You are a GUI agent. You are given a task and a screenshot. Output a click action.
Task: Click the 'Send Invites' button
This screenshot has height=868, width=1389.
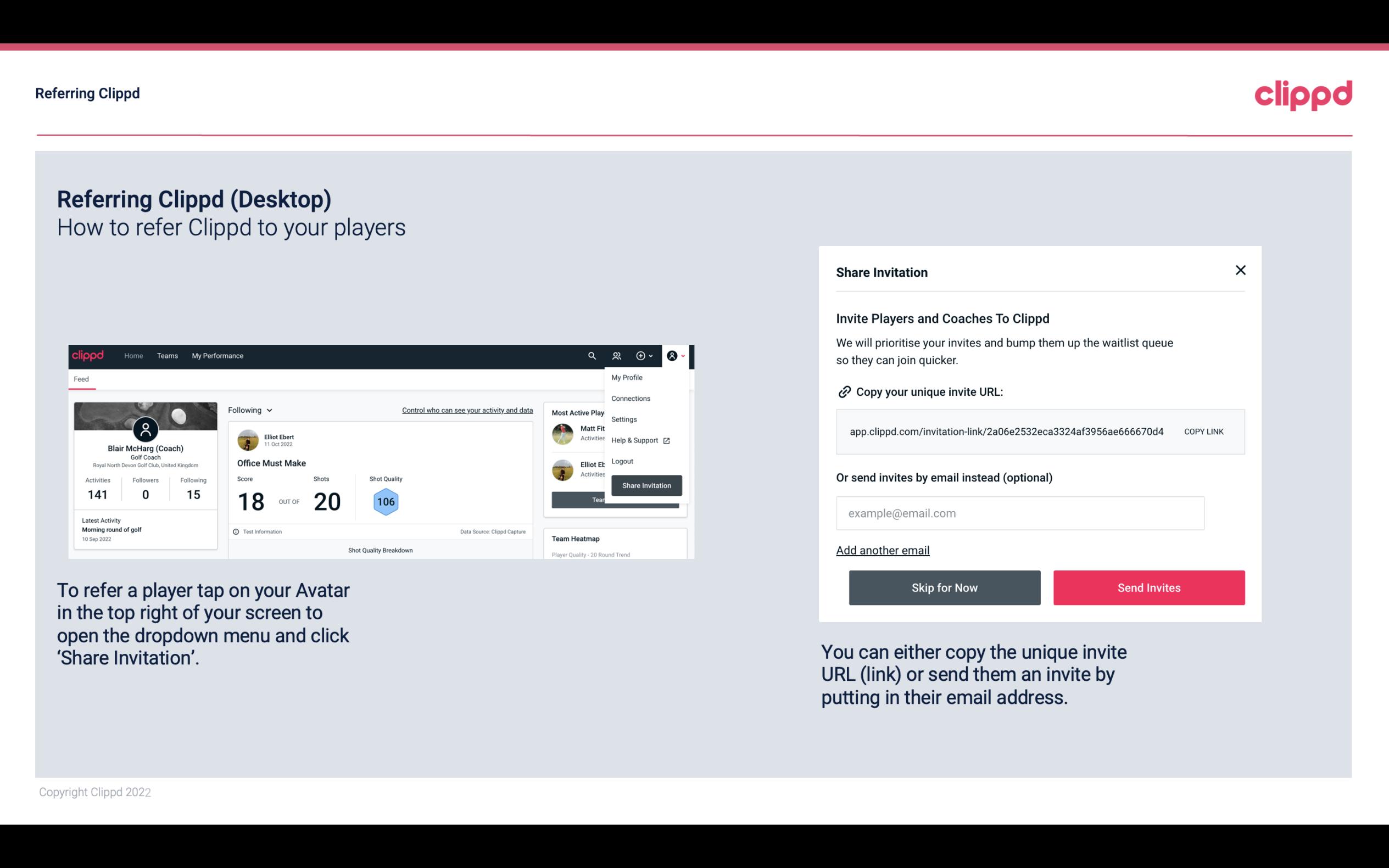[x=1149, y=588]
